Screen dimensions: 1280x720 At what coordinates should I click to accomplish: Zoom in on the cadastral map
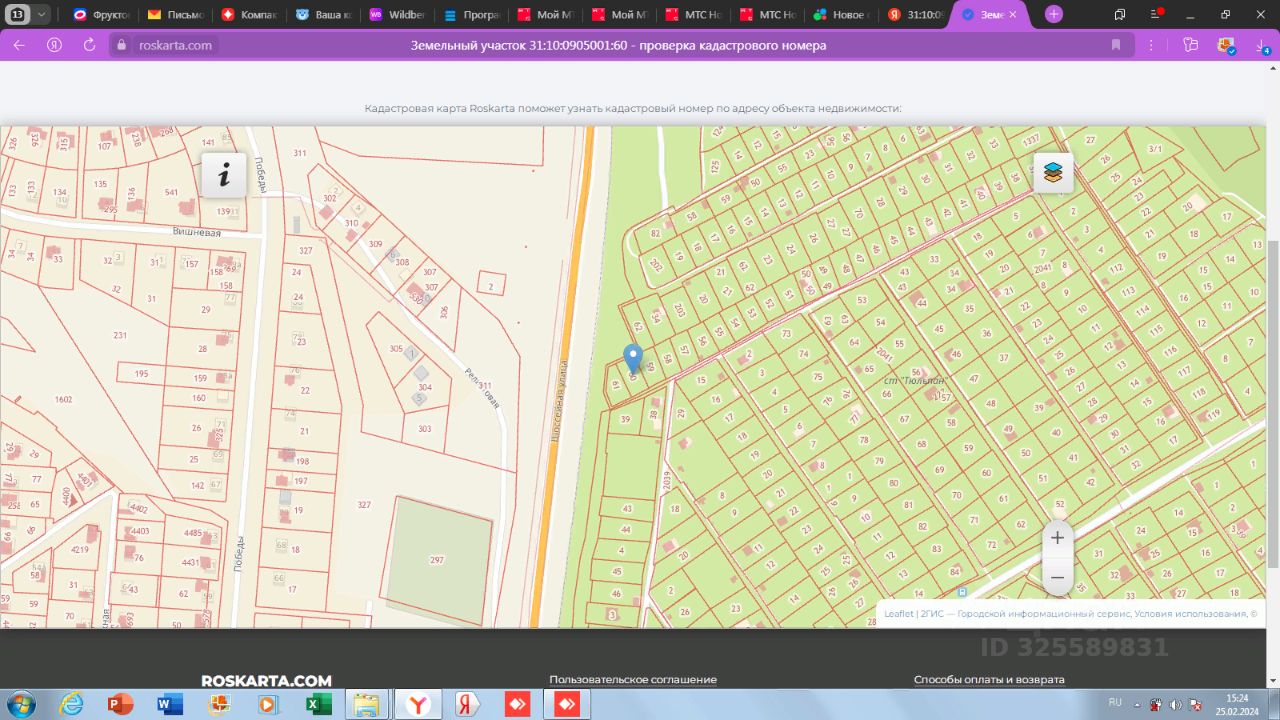click(x=1057, y=538)
